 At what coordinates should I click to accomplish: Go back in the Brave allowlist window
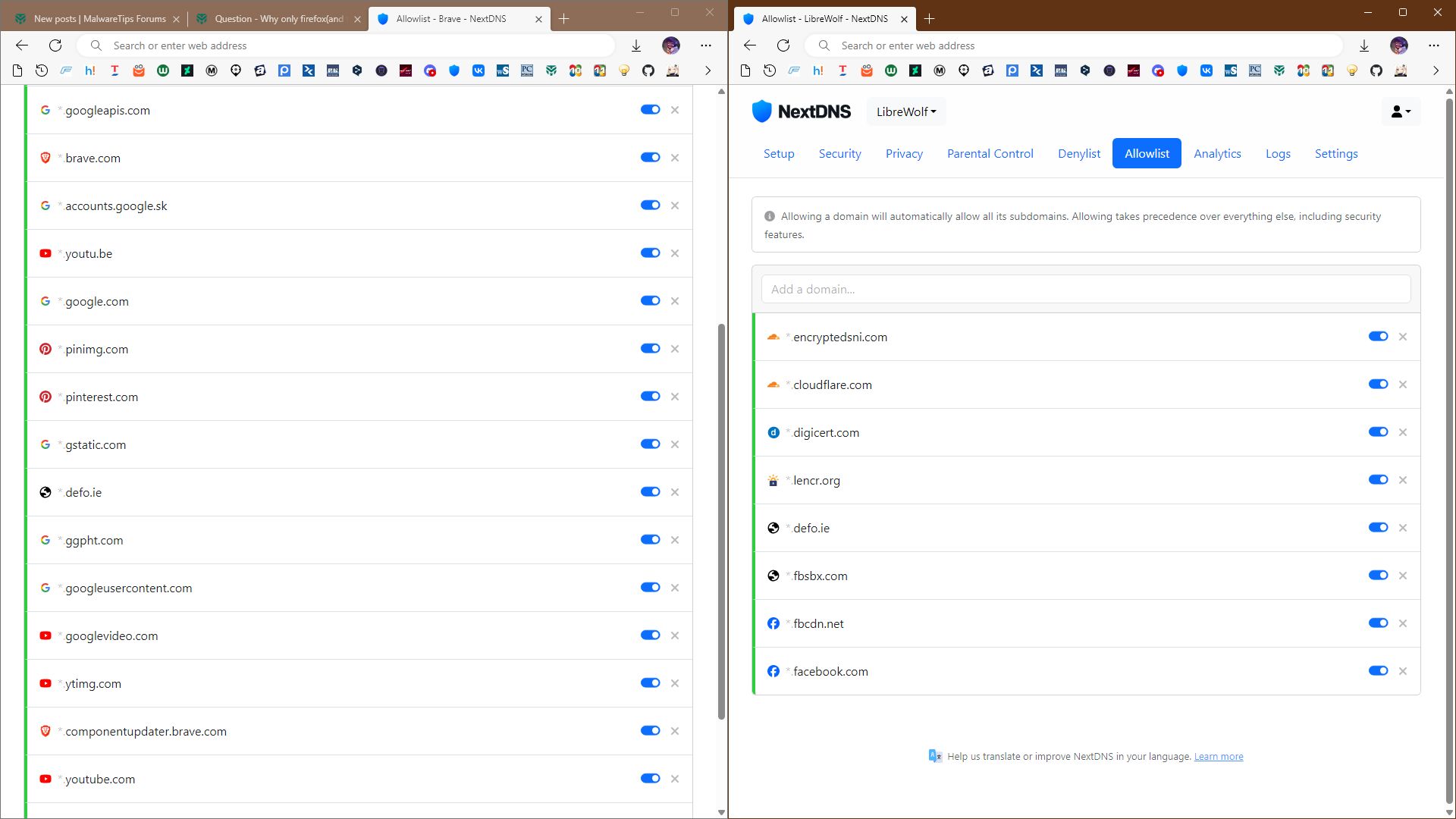click(22, 45)
